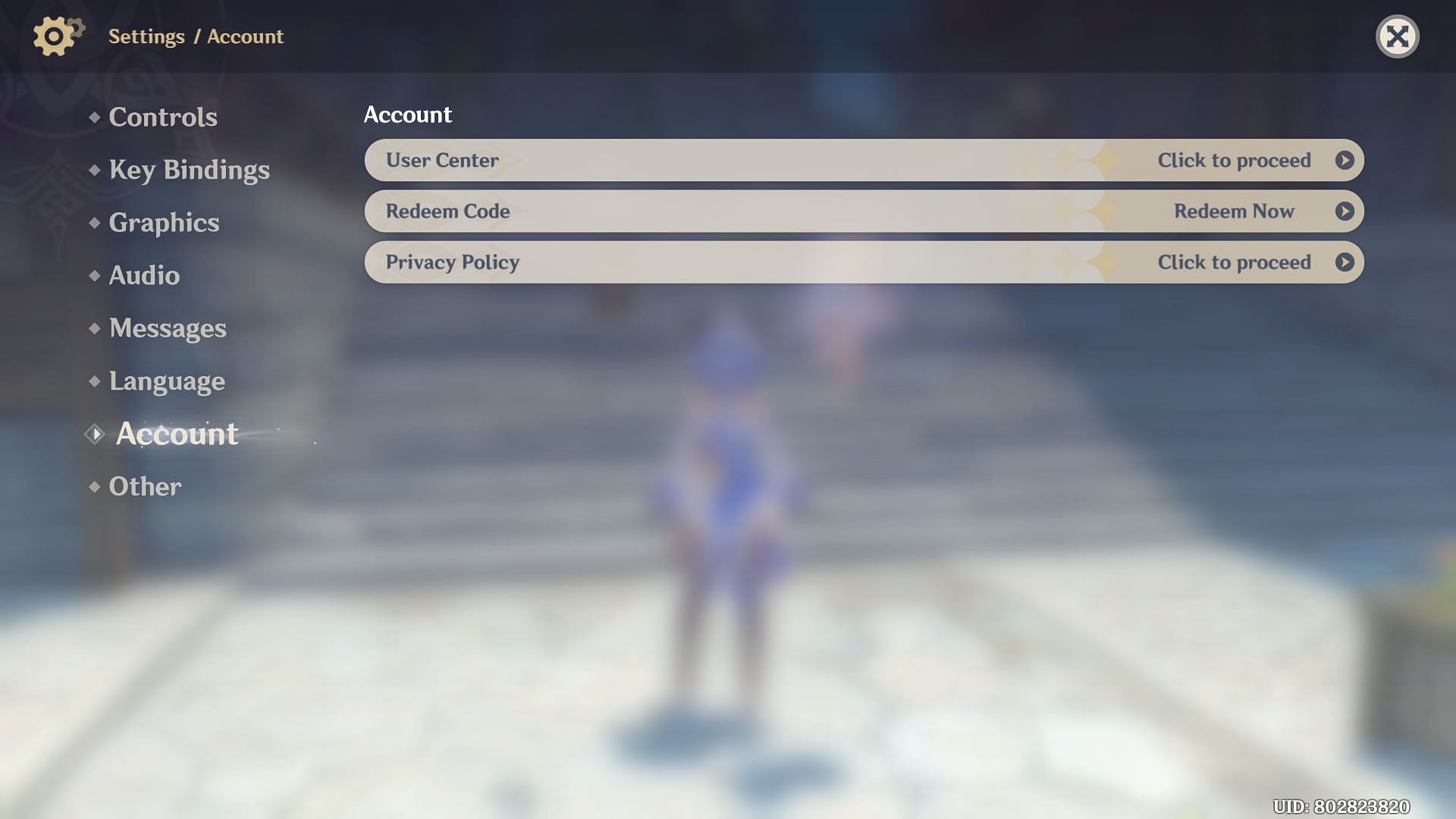The image size is (1456, 819).
Task: Open the Messages settings section
Action: click(x=167, y=328)
